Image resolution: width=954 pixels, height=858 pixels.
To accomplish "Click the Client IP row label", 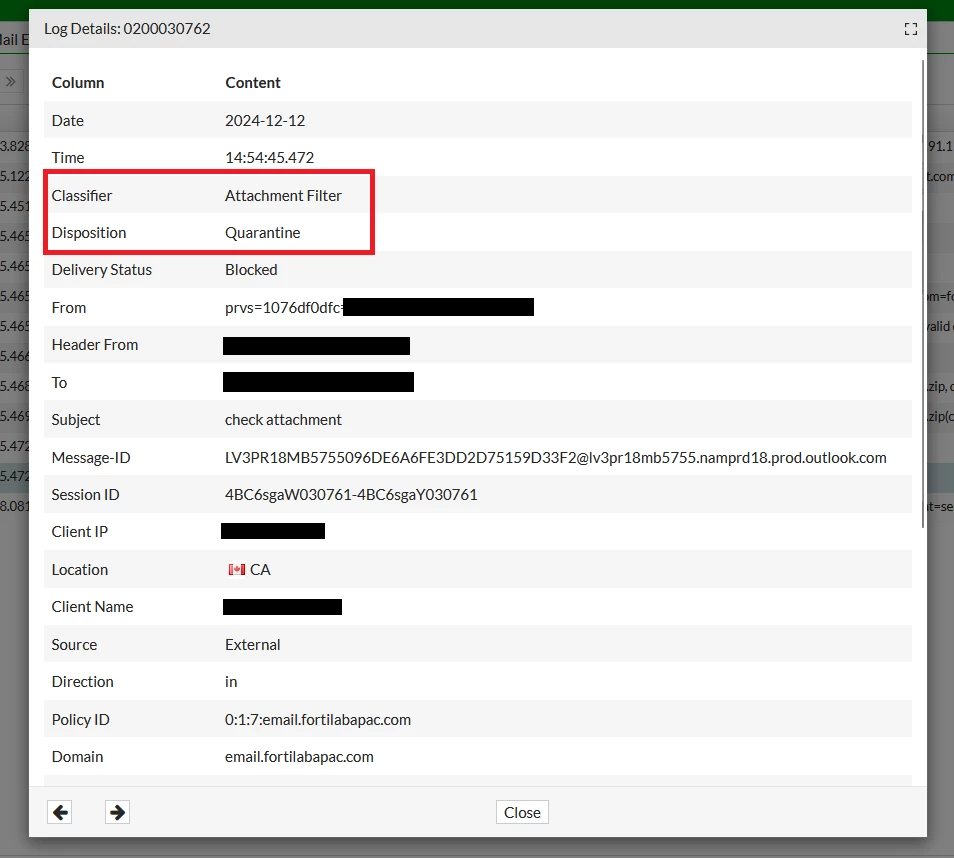I will pyautogui.click(x=80, y=532).
